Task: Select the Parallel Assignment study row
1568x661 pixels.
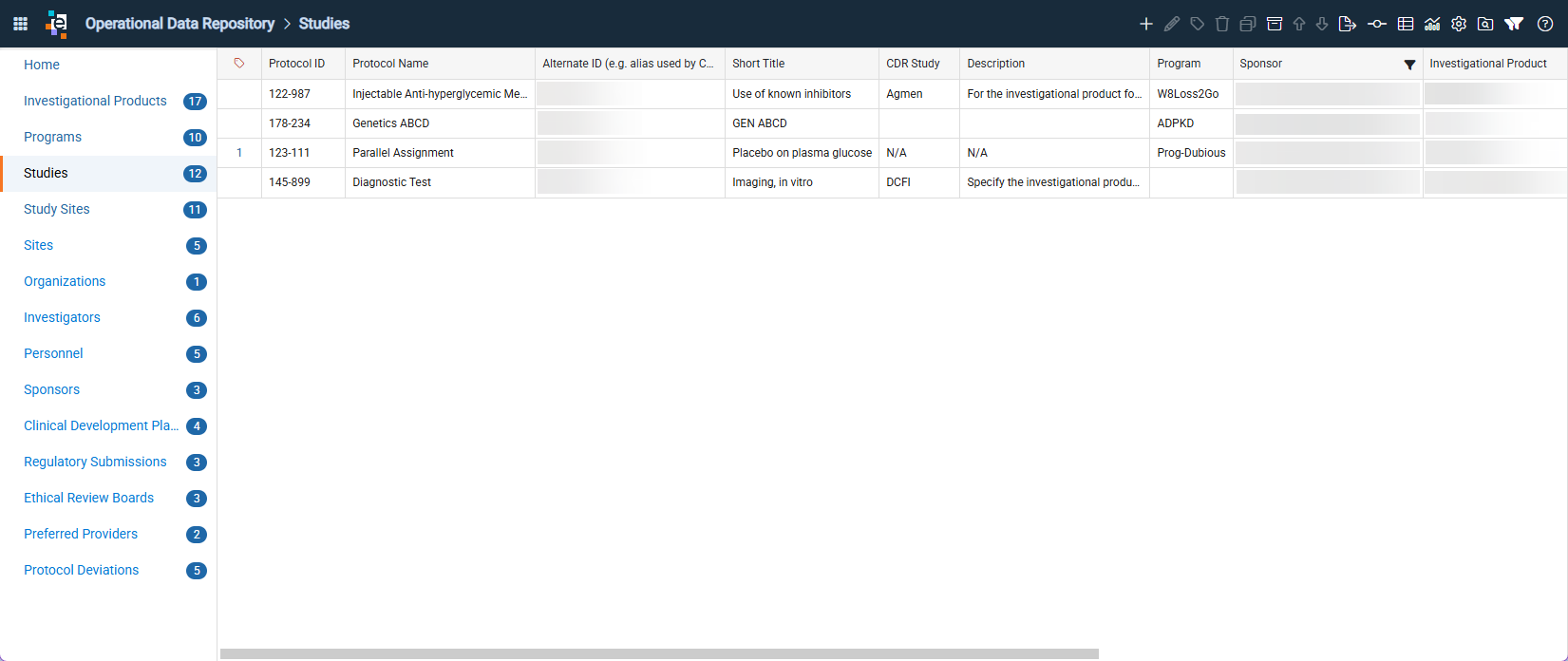Action: coord(892,153)
